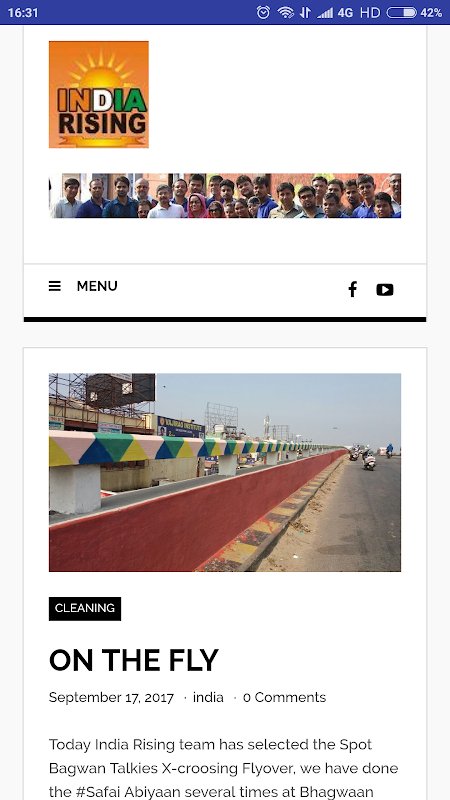Click the article excerpt text paragraph

224,768
